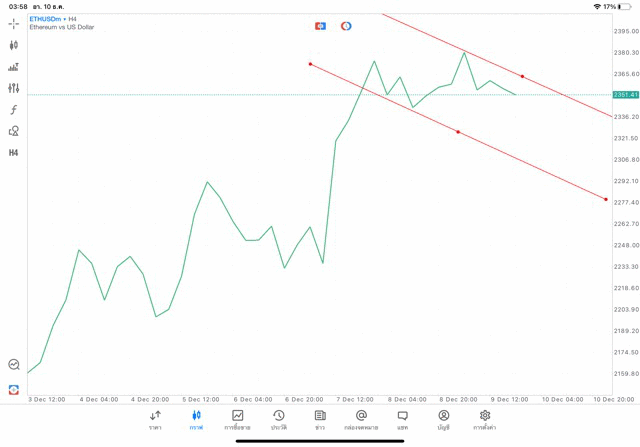
Task: Tap the 2351.41 current price label
Action: coord(625,95)
